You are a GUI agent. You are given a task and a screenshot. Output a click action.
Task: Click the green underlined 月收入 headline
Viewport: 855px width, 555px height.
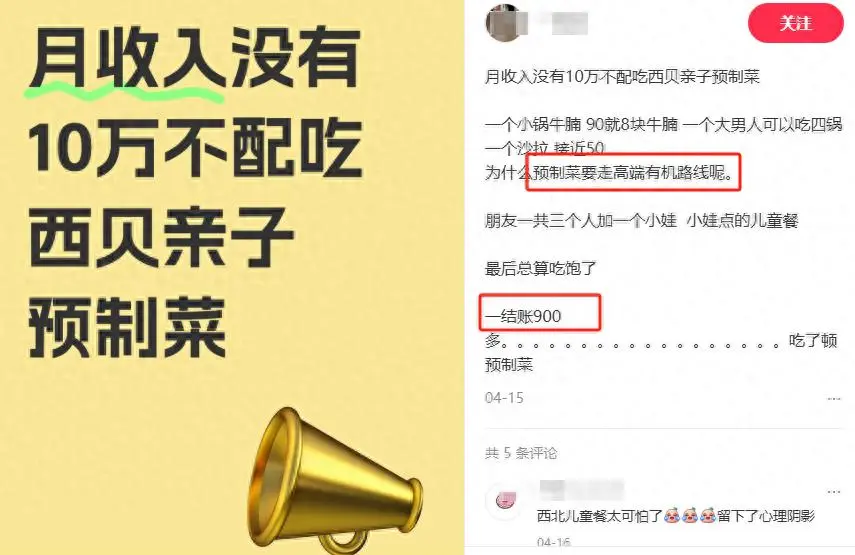click(128, 59)
